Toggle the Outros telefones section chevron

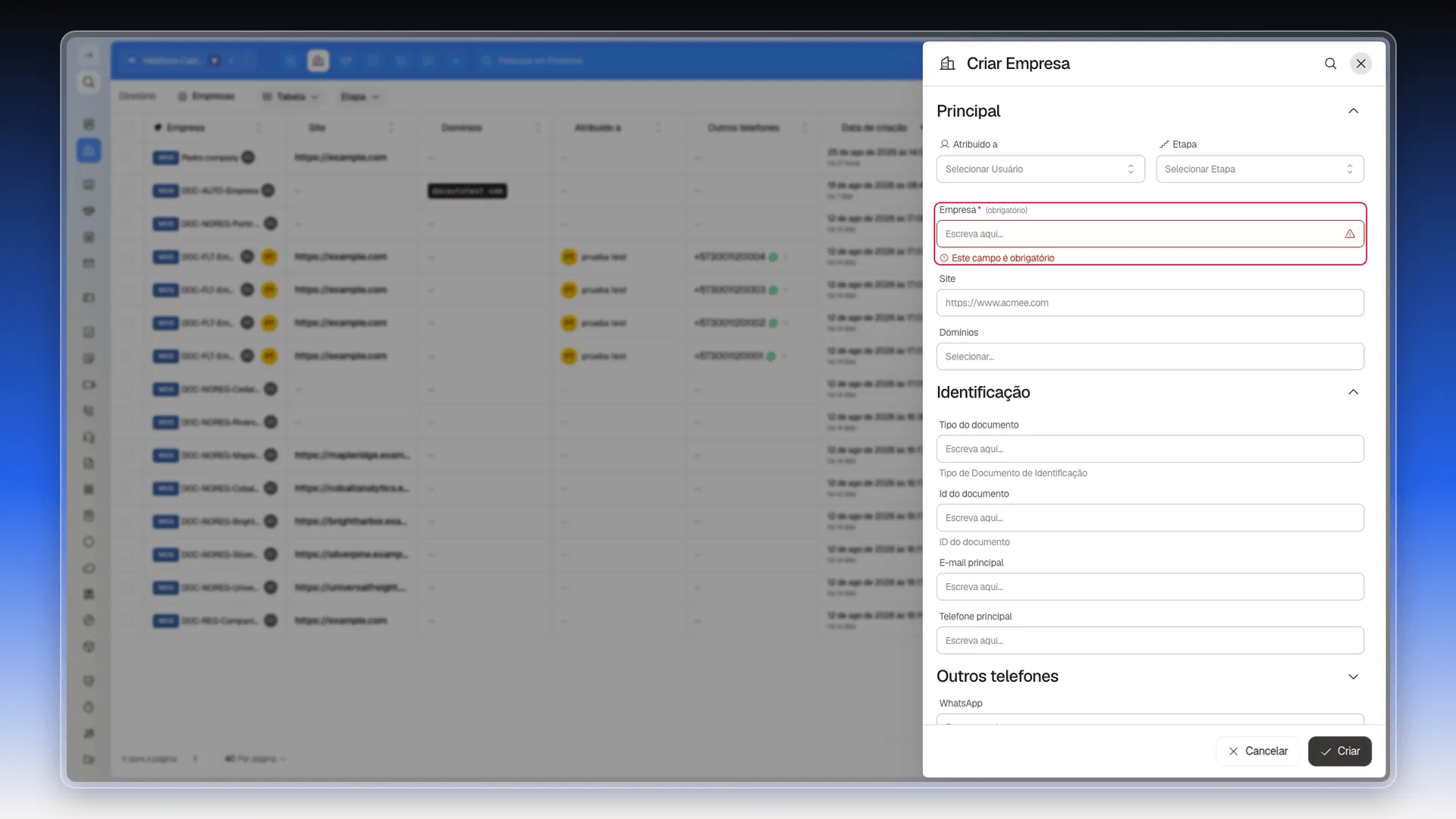1353,677
